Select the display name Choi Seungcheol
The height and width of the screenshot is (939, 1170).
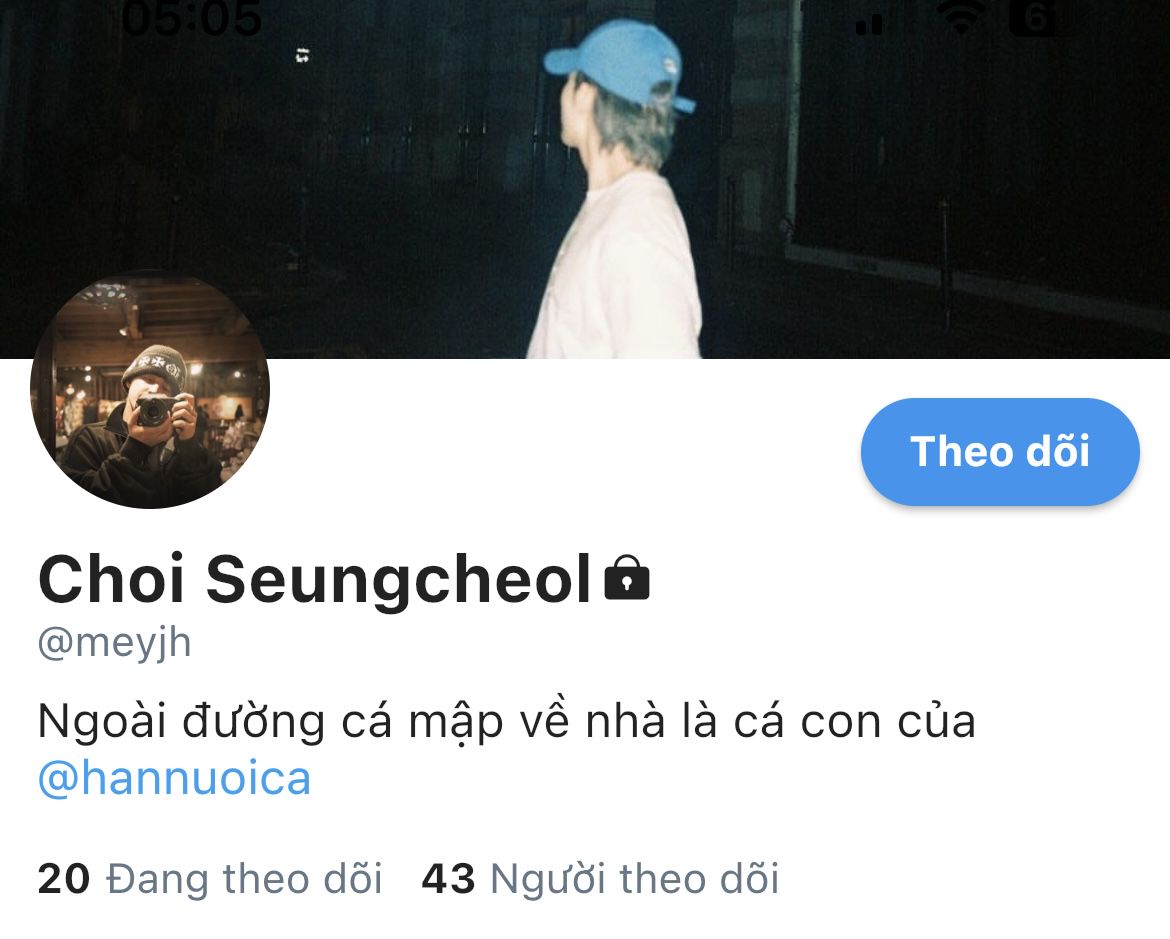coord(314,578)
